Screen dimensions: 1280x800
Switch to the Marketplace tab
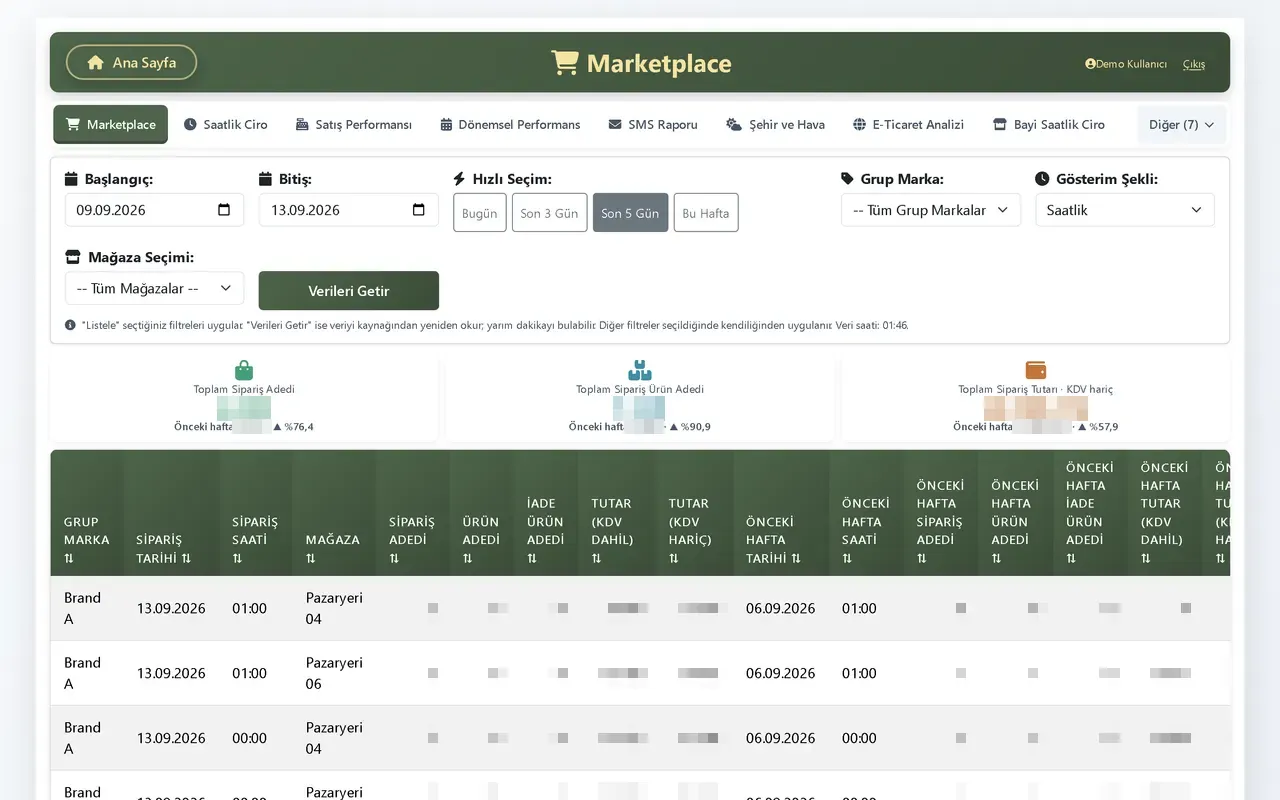click(111, 125)
